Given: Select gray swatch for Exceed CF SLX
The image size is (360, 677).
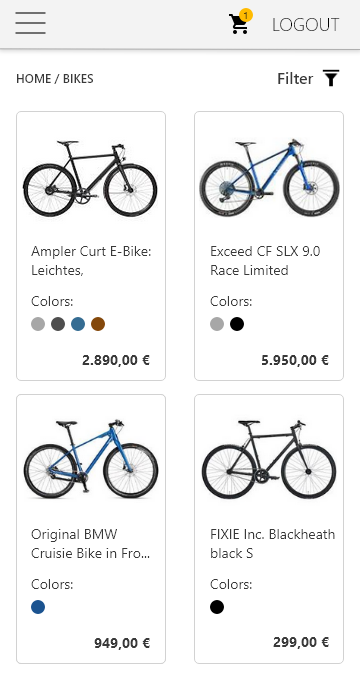Looking at the screenshot, I should [217, 324].
